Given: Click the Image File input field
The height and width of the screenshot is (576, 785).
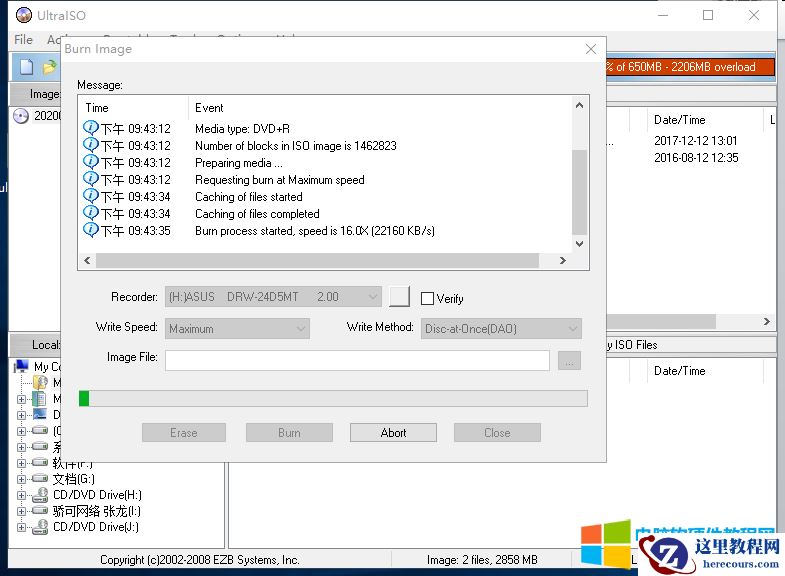Looking at the screenshot, I should point(357,360).
